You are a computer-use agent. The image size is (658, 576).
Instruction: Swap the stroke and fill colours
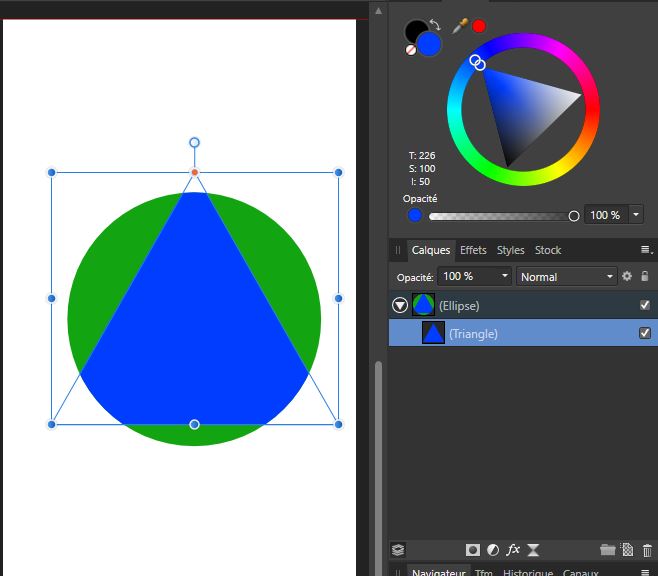[x=436, y=25]
